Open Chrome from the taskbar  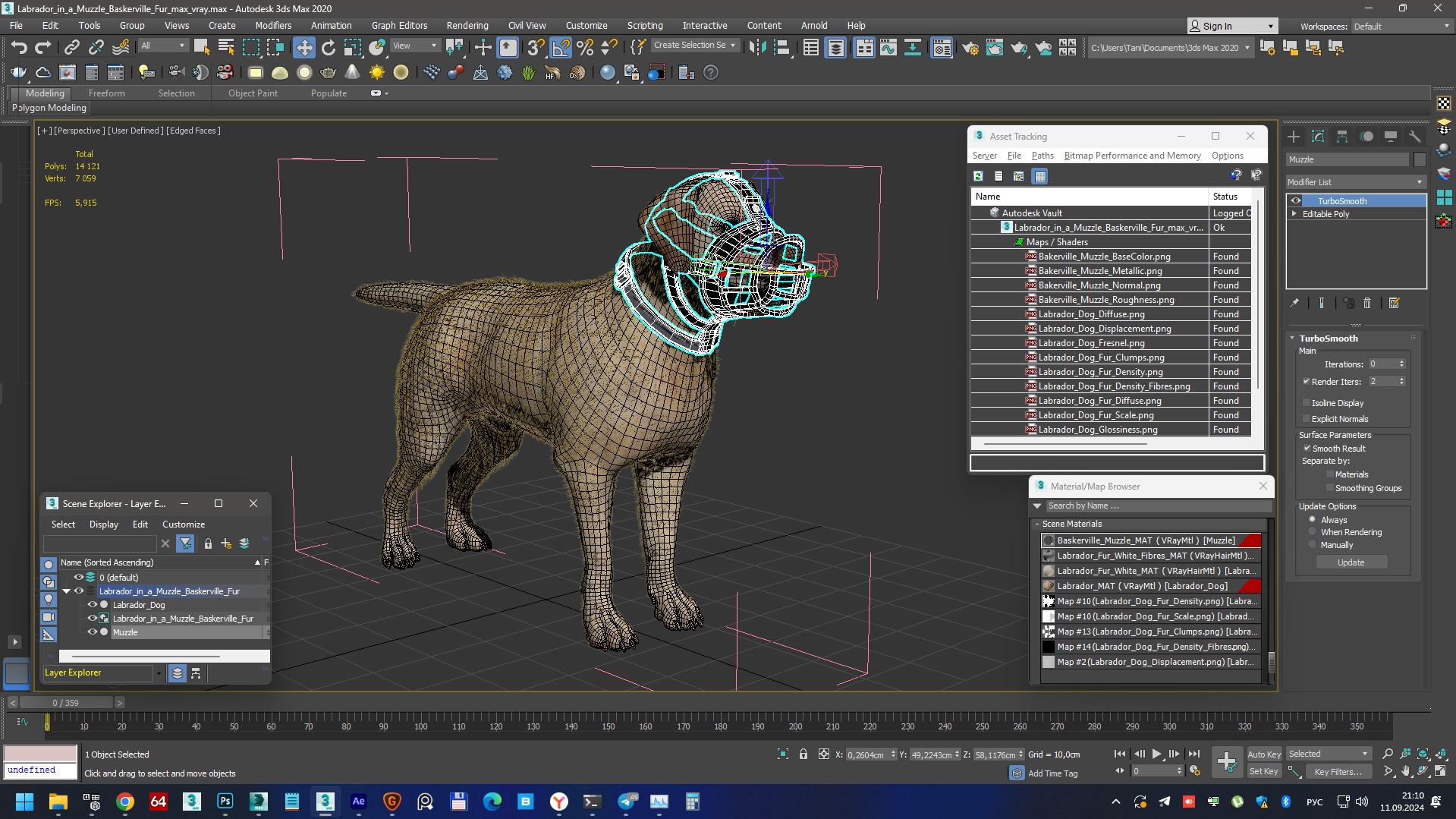[124, 802]
